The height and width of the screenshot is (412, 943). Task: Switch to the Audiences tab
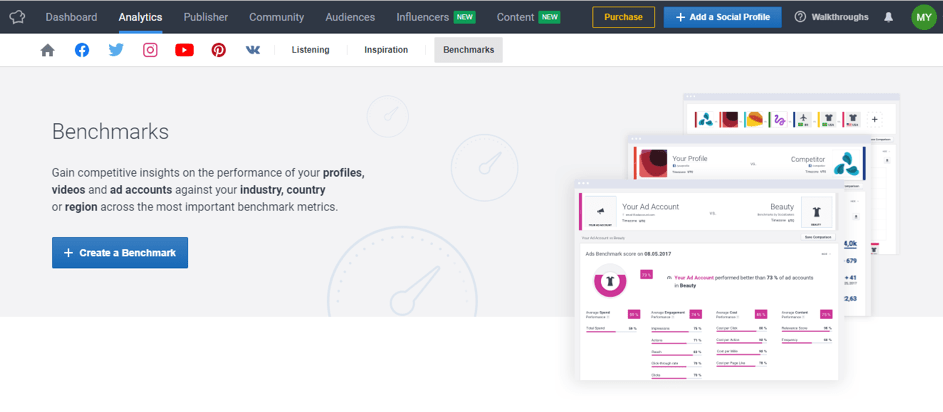pyautogui.click(x=350, y=17)
